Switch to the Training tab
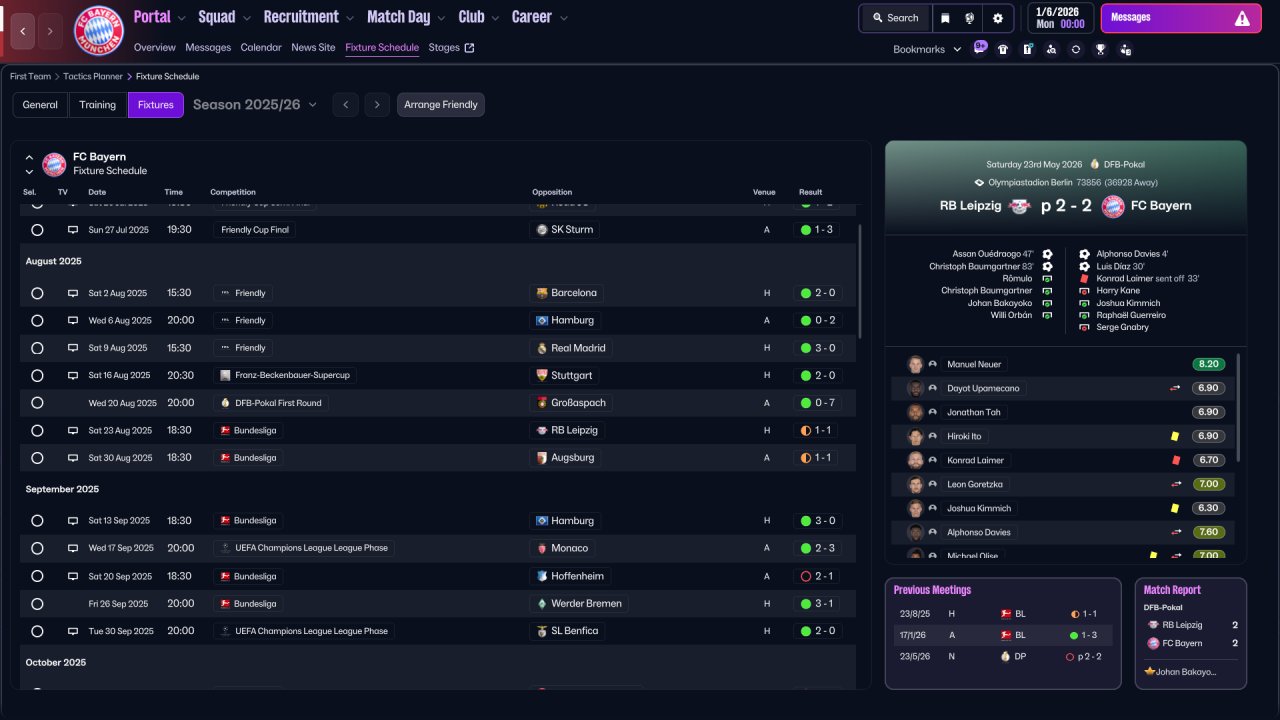 click(x=98, y=105)
